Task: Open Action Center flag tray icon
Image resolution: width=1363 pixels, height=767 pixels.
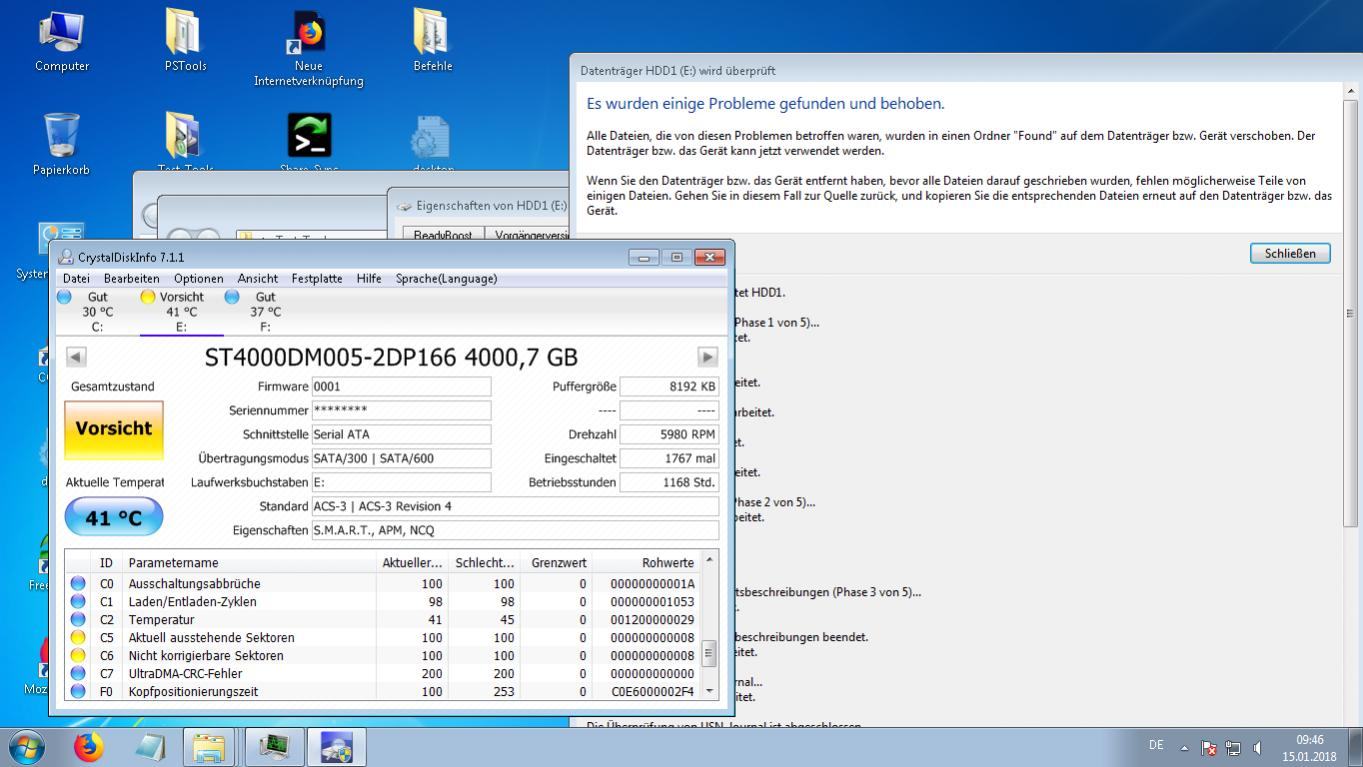Action: pyautogui.click(x=1209, y=747)
